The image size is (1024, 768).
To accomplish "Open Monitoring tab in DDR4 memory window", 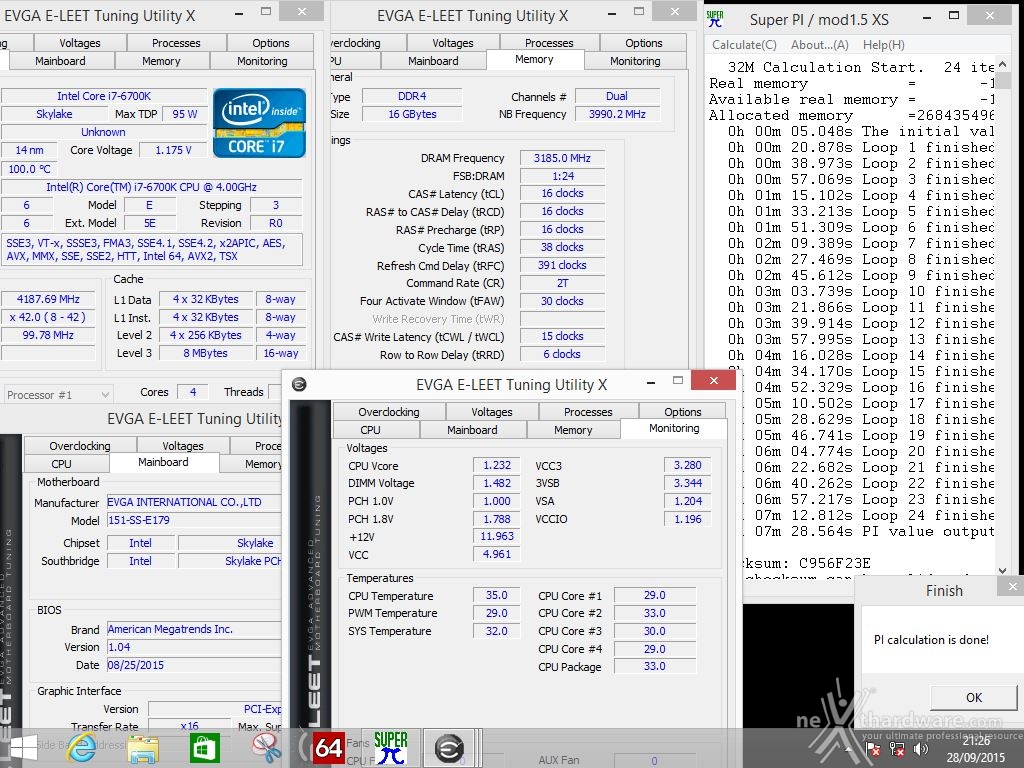I will pos(635,61).
